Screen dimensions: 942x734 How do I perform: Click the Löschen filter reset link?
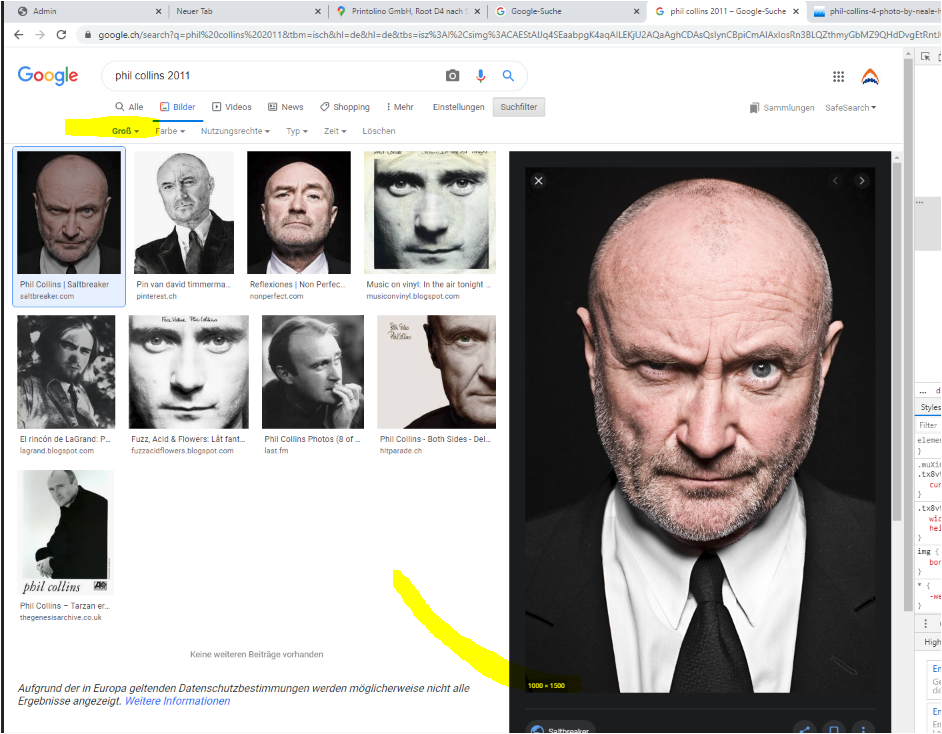[x=378, y=131]
